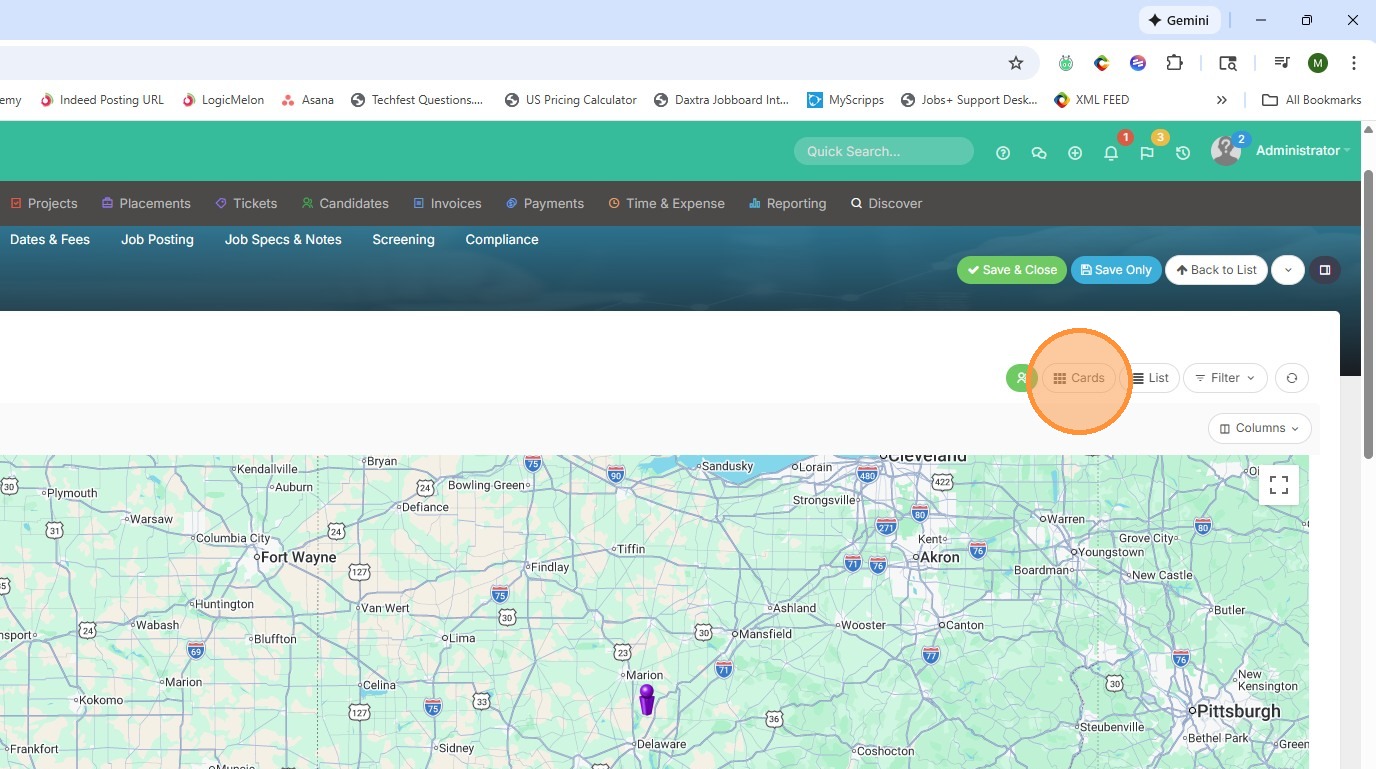Show more bookmarks with double chevron

pos(1221,100)
